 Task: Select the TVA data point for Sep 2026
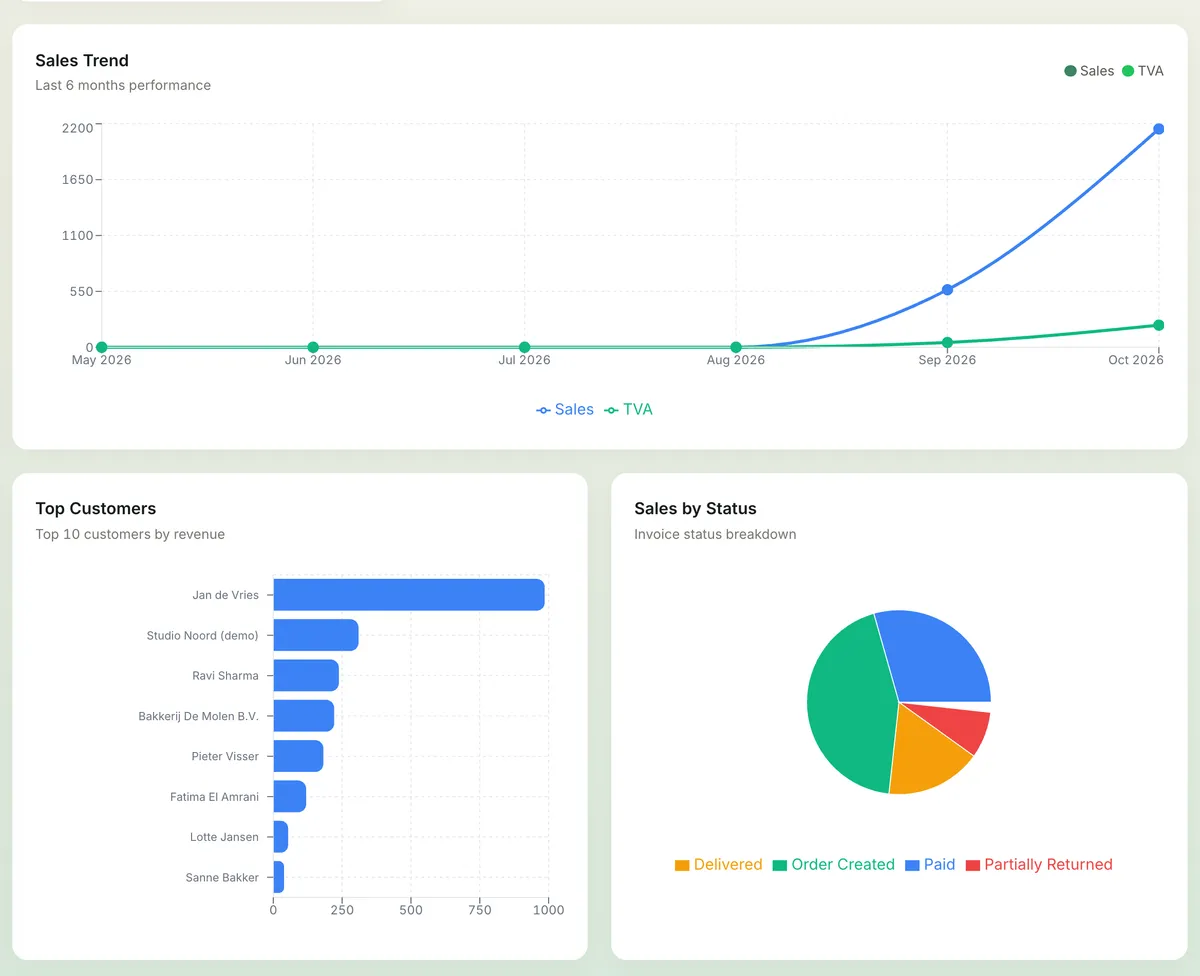(x=947, y=343)
